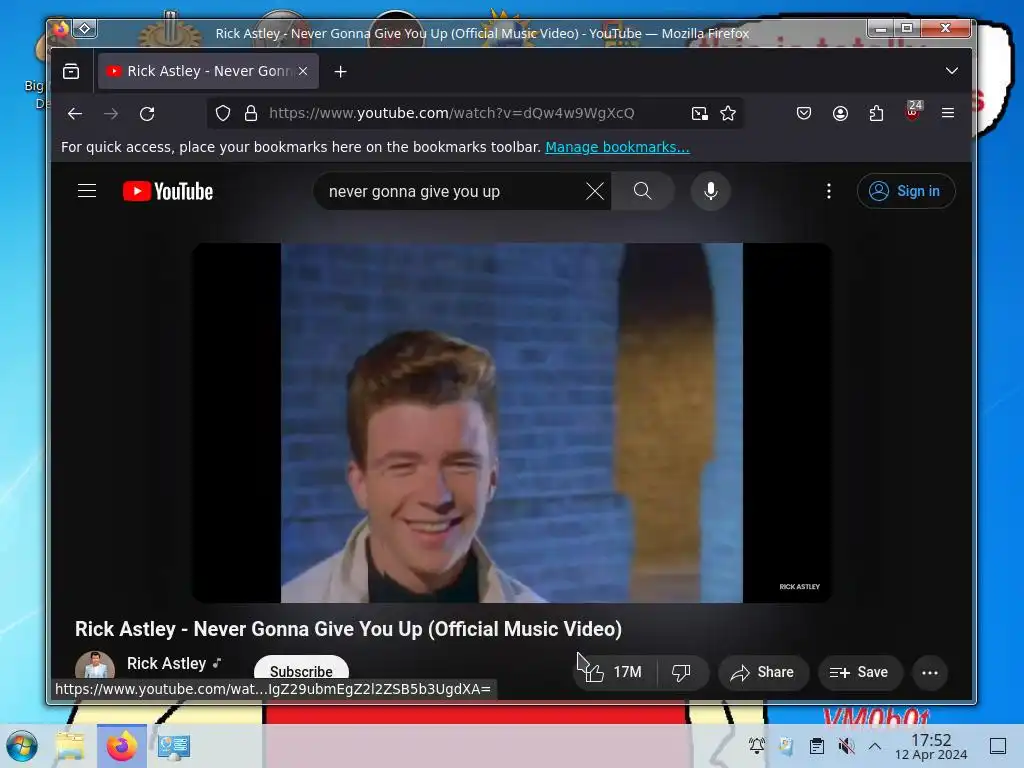Open the Pocket save icon
Screen dimensions: 1024x768
tap(804, 114)
